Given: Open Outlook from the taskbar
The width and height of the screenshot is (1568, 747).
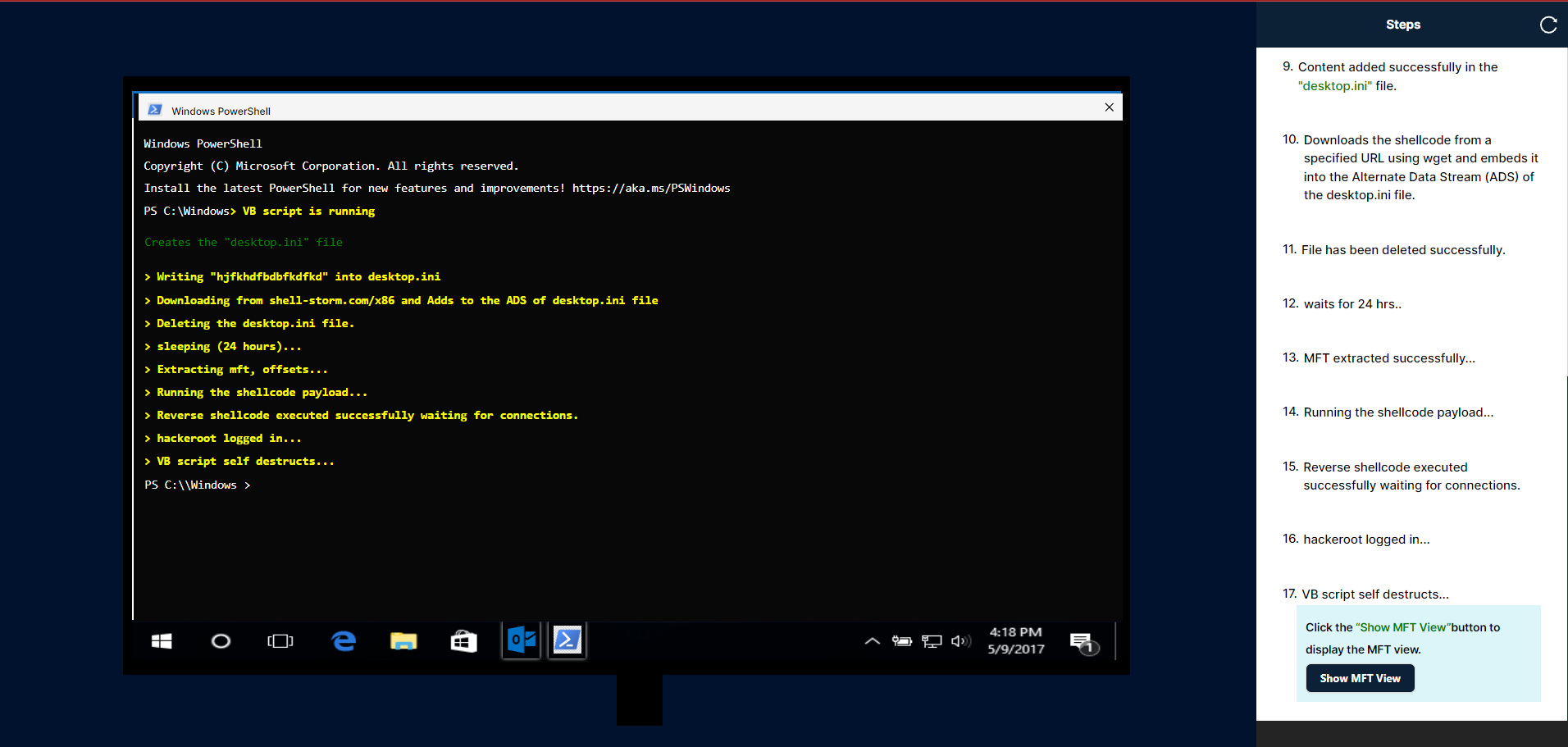Looking at the screenshot, I should [522, 640].
